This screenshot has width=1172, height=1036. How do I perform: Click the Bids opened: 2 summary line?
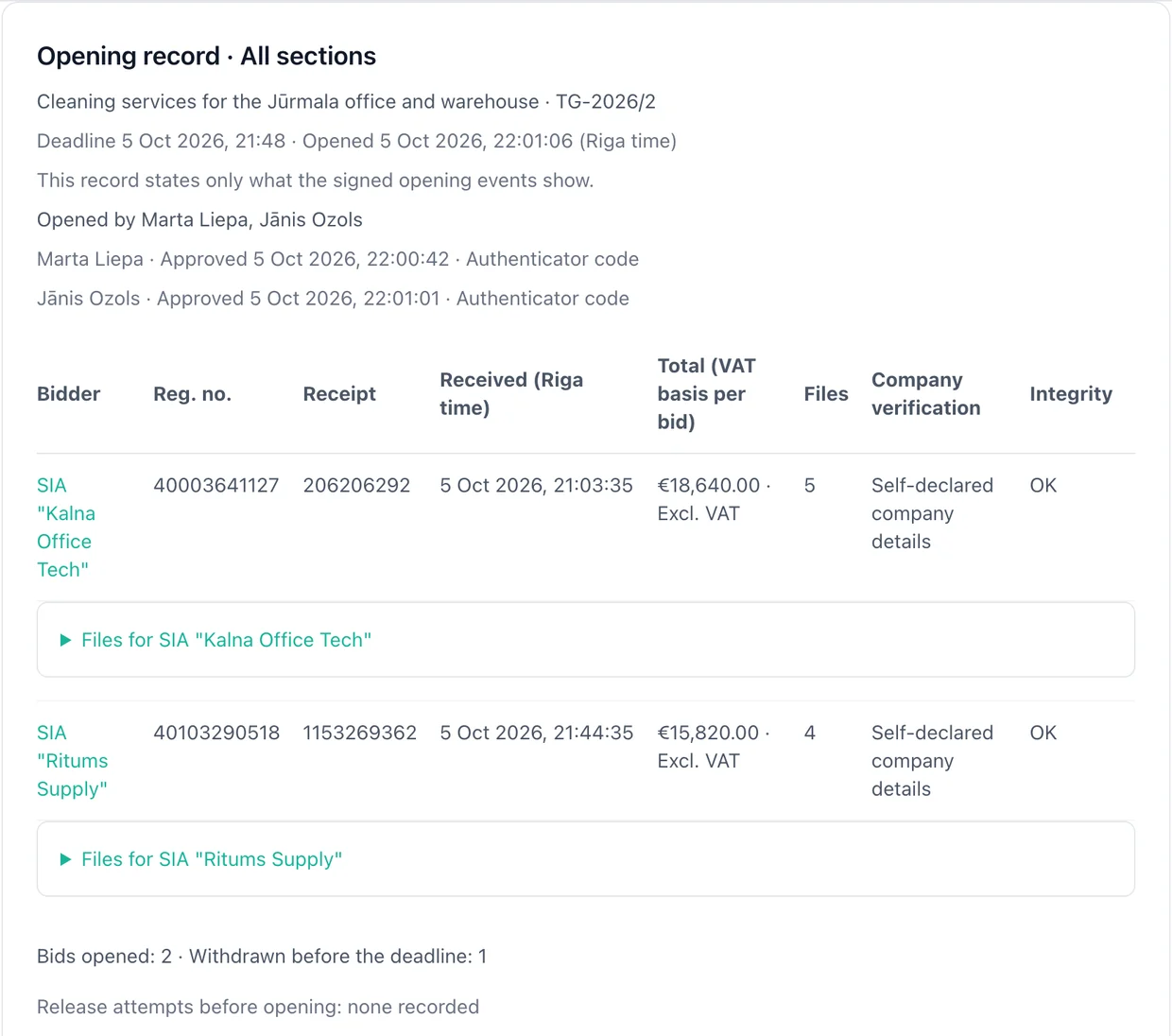point(262,957)
